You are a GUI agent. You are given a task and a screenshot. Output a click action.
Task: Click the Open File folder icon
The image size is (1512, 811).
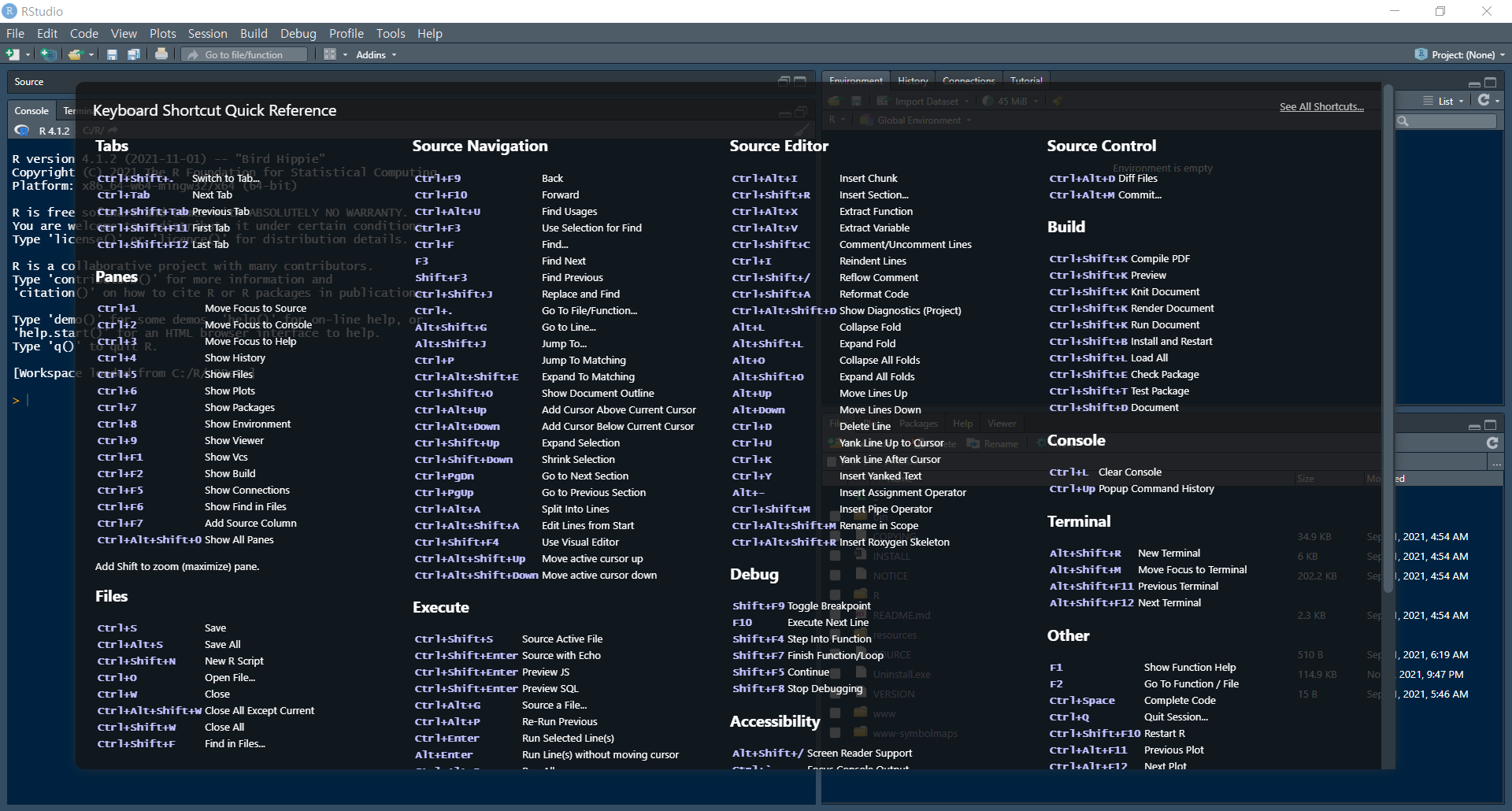click(x=75, y=54)
